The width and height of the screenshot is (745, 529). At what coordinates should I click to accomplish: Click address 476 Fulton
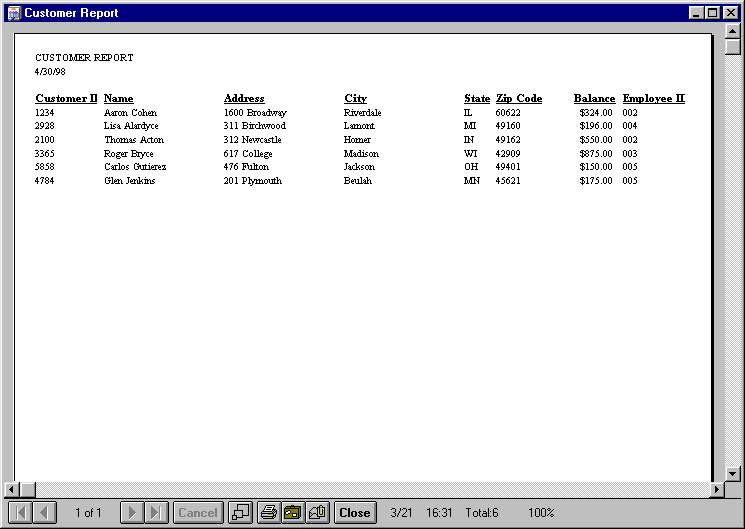pyautogui.click(x=246, y=167)
